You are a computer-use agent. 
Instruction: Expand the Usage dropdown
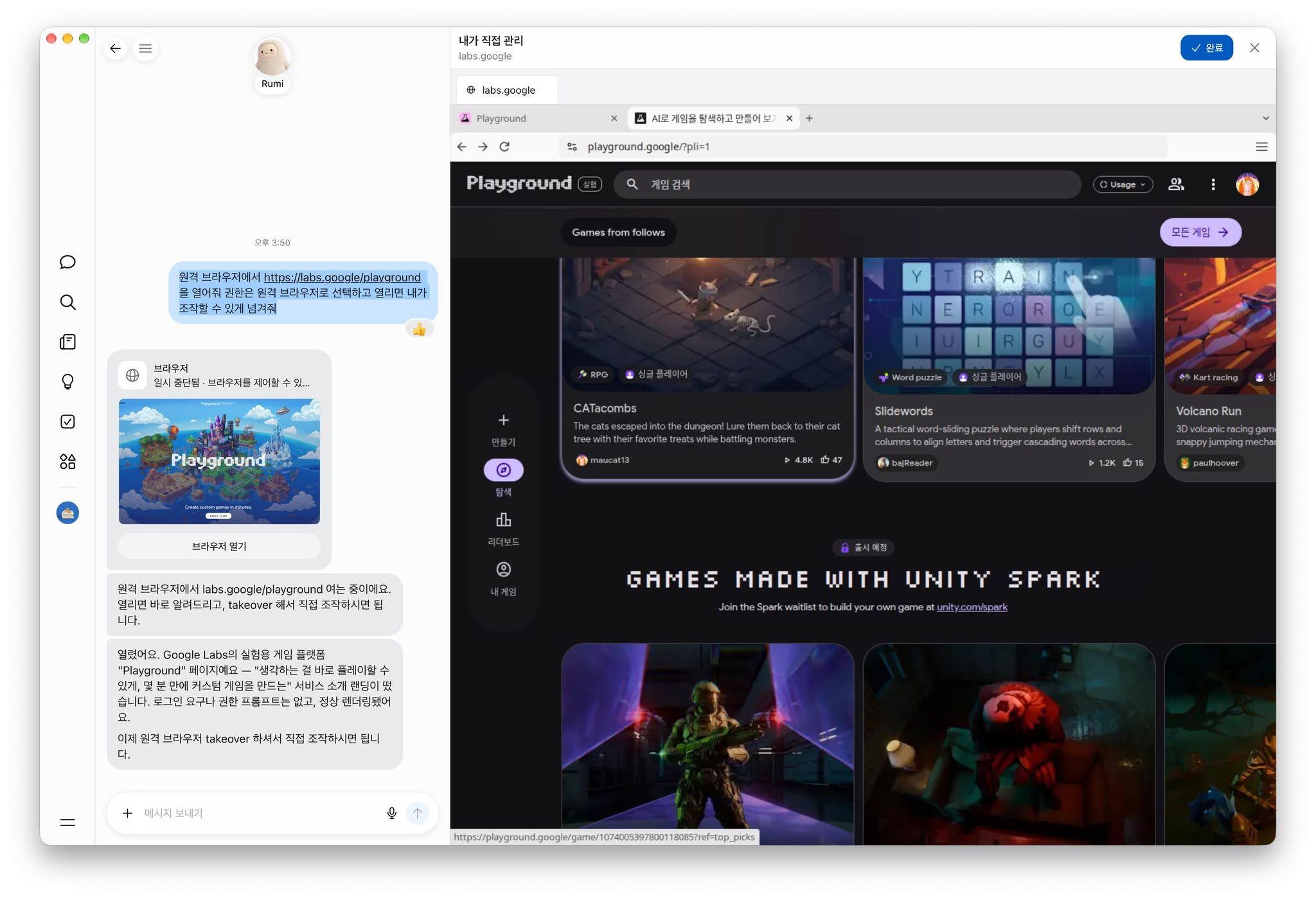tap(1123, 184)
